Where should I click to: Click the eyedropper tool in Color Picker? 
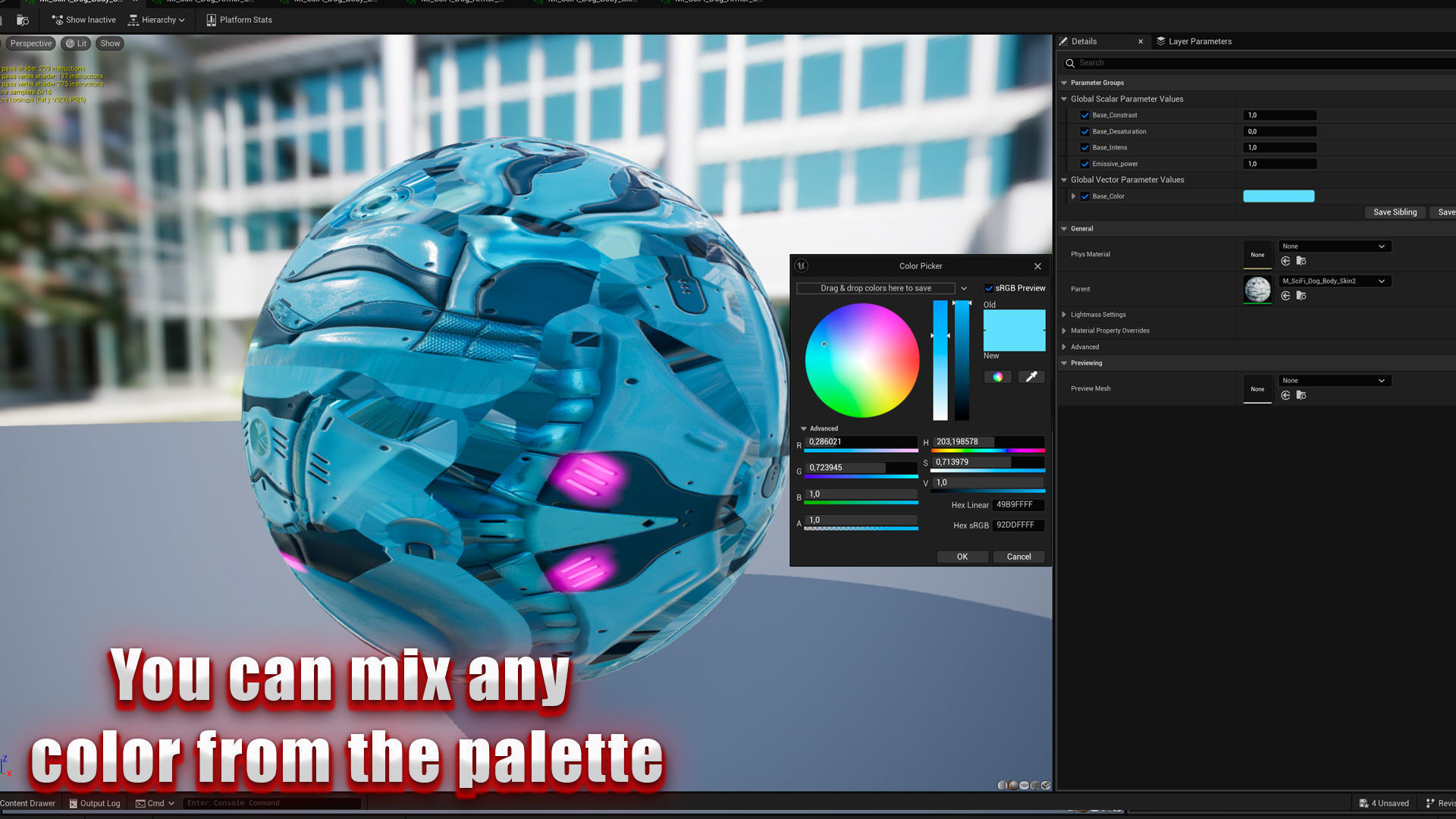coord(1031,377)
